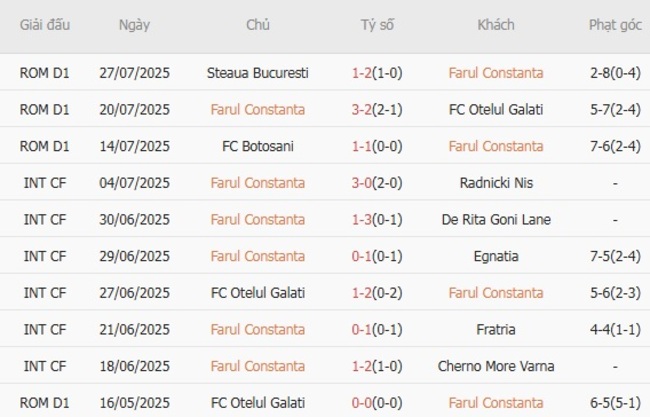650x417 pixels.
Task: Open the De Rita Goni Lane team
Action: pos(496,220)
